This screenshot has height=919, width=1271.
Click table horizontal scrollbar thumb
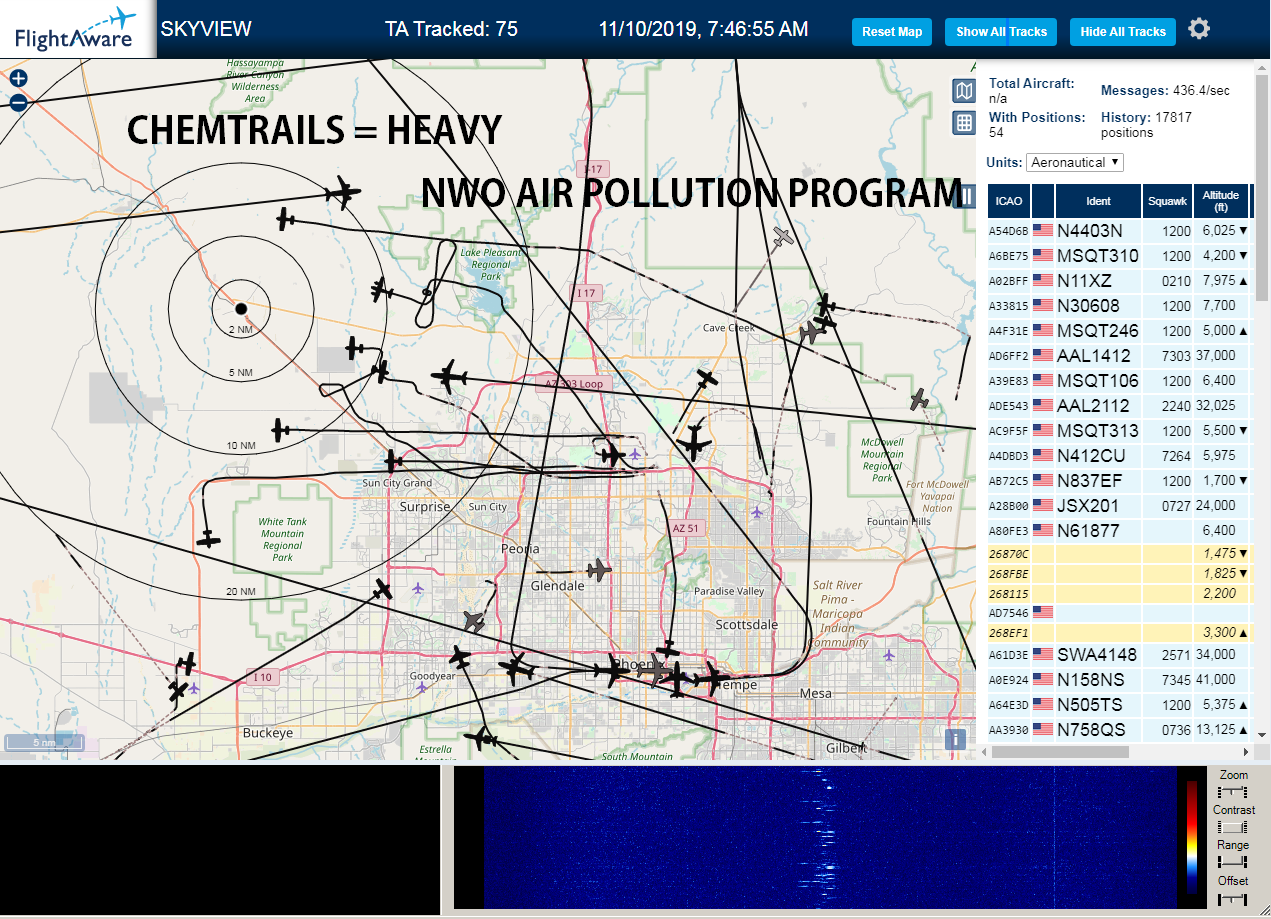click(1060, 751)
